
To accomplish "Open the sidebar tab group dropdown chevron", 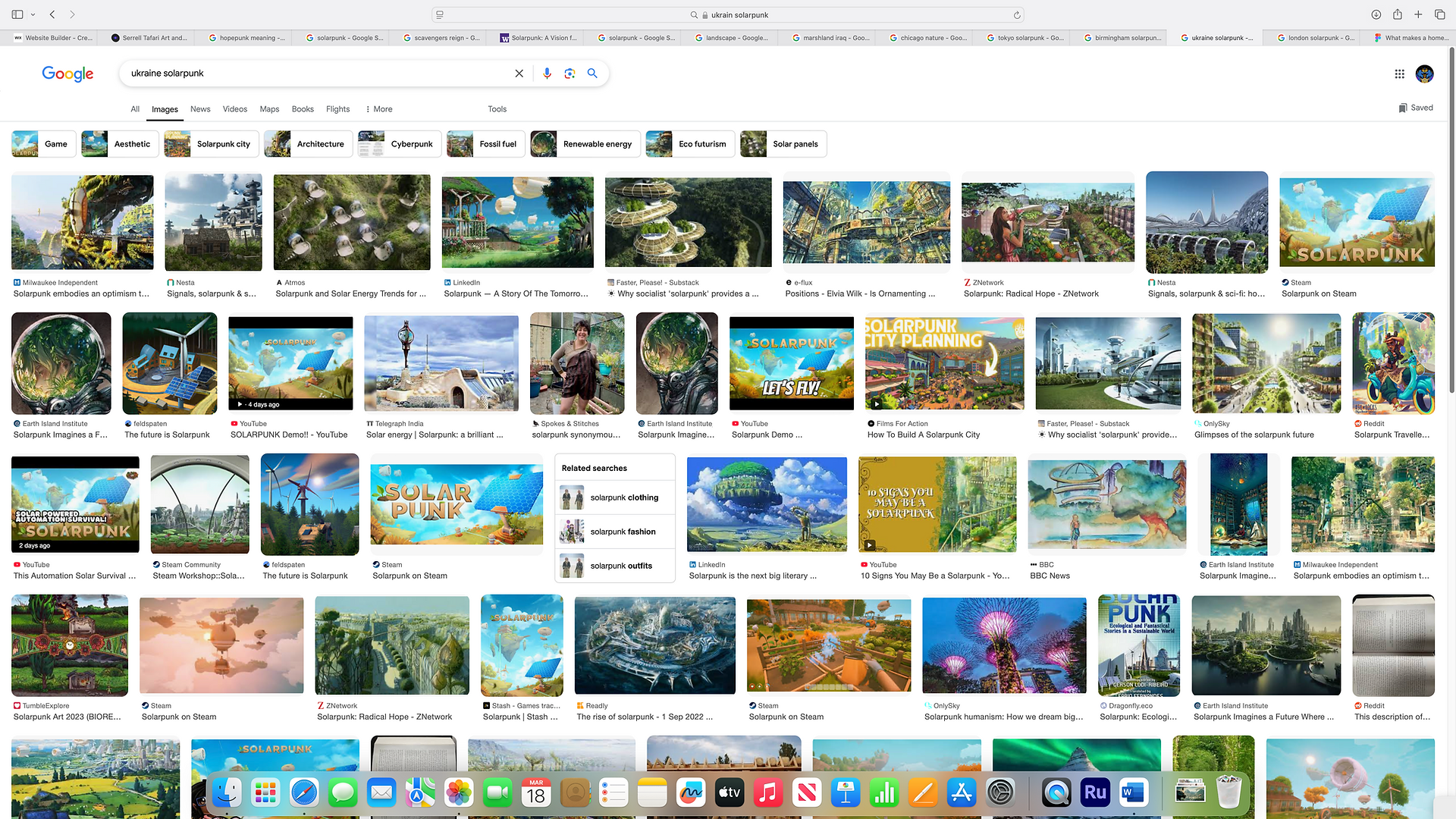I will 31,14.
